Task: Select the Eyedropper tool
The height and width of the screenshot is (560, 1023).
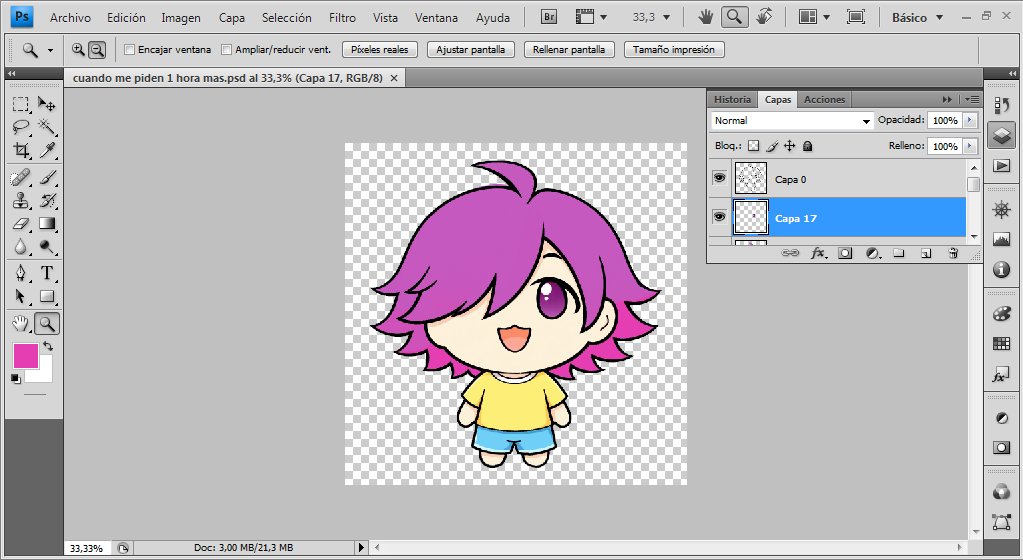Action: (46, 150)
